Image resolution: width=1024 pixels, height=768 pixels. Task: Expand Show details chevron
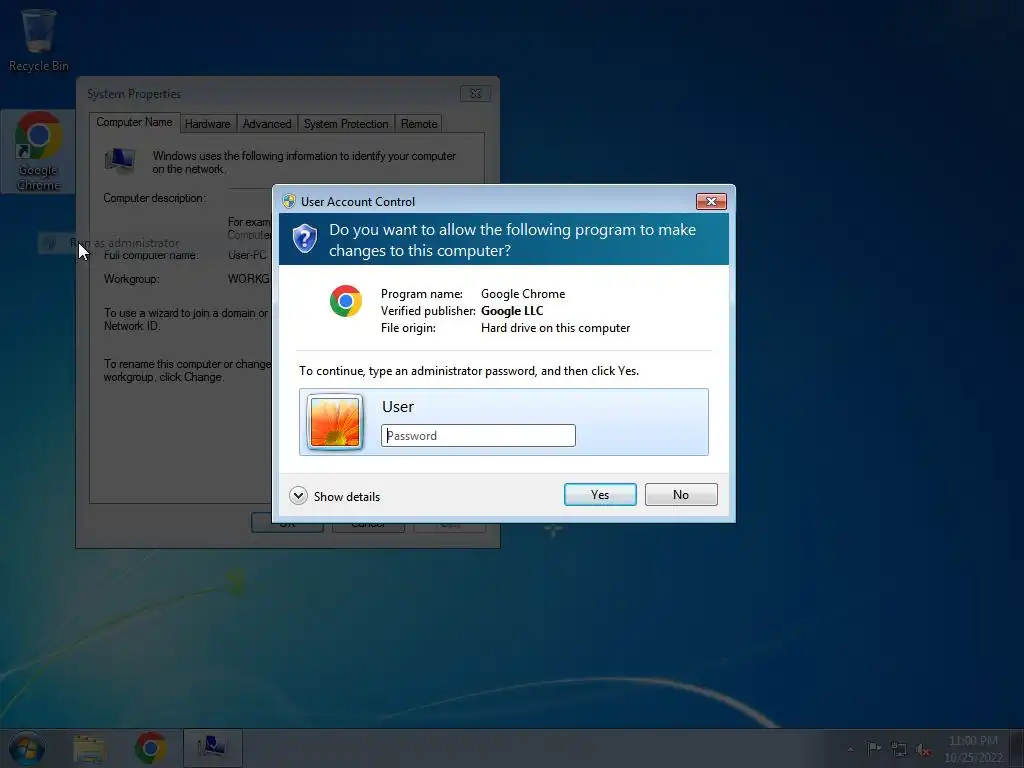pyautogui.click(x=298, y=496)
